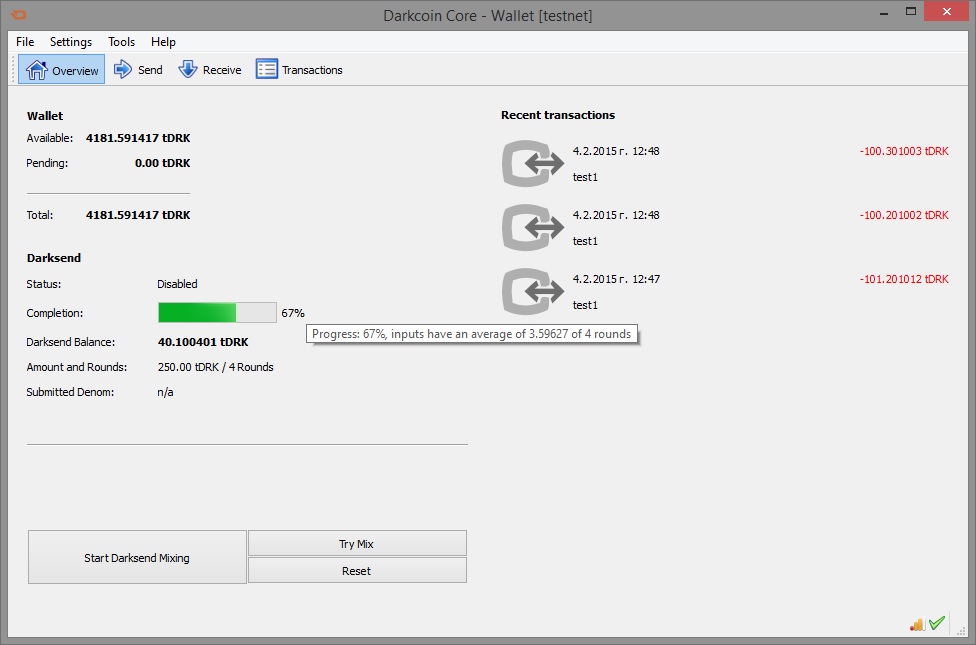Click Pending balance 0.00 tDRK
976x645 pixels.
click(162, 163)
